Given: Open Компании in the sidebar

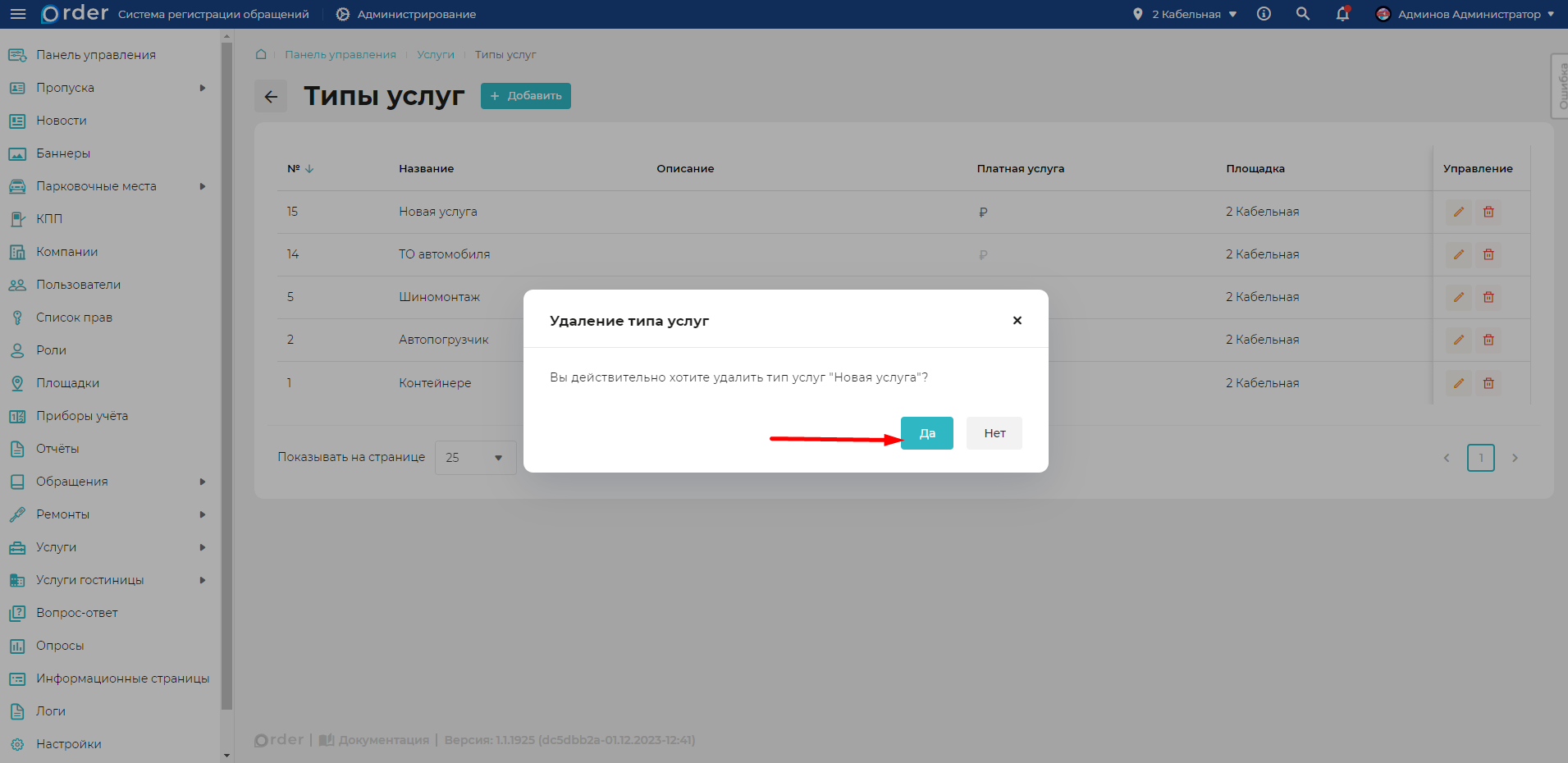Looking at the screenshot, I should (66, 252).
